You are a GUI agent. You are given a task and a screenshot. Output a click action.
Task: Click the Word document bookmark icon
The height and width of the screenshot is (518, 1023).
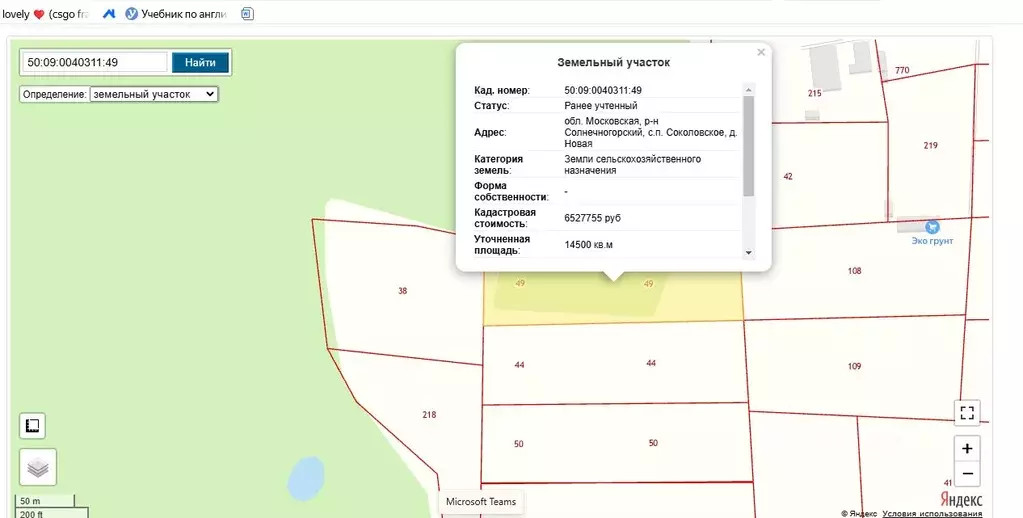click(247, 14)
